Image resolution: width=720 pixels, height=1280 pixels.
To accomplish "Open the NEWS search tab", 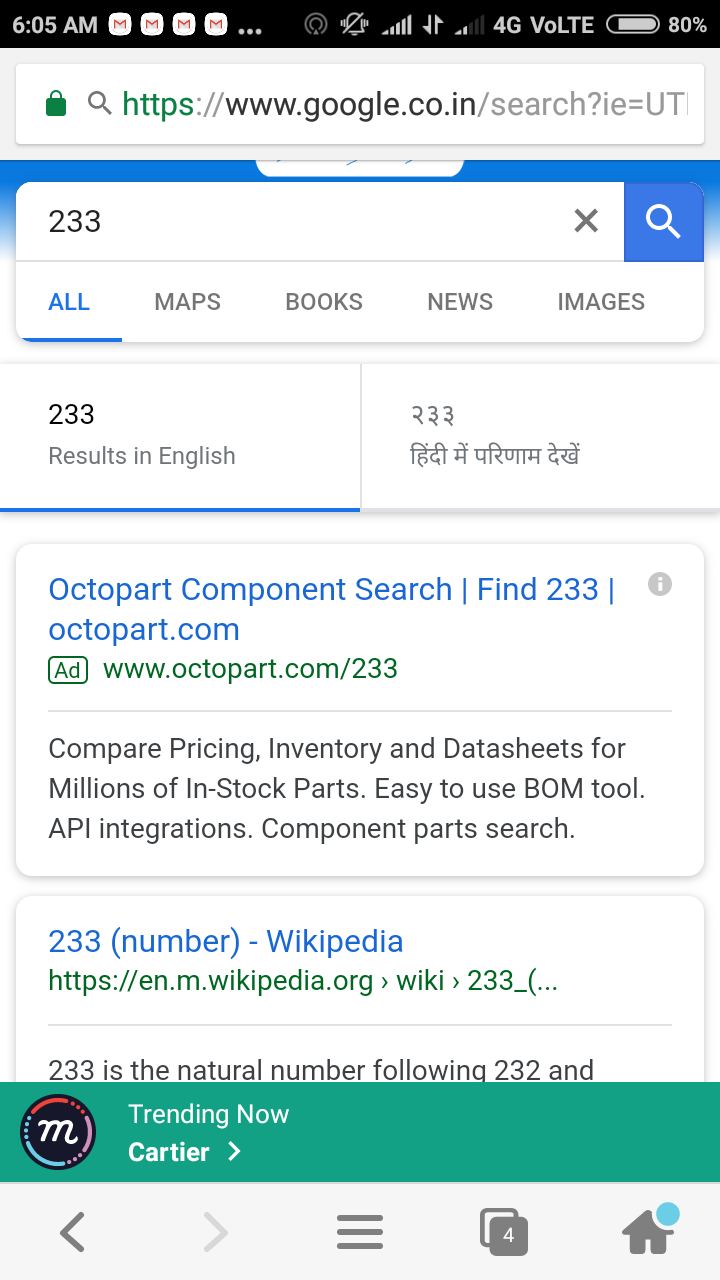I will (x=459, y=301).
